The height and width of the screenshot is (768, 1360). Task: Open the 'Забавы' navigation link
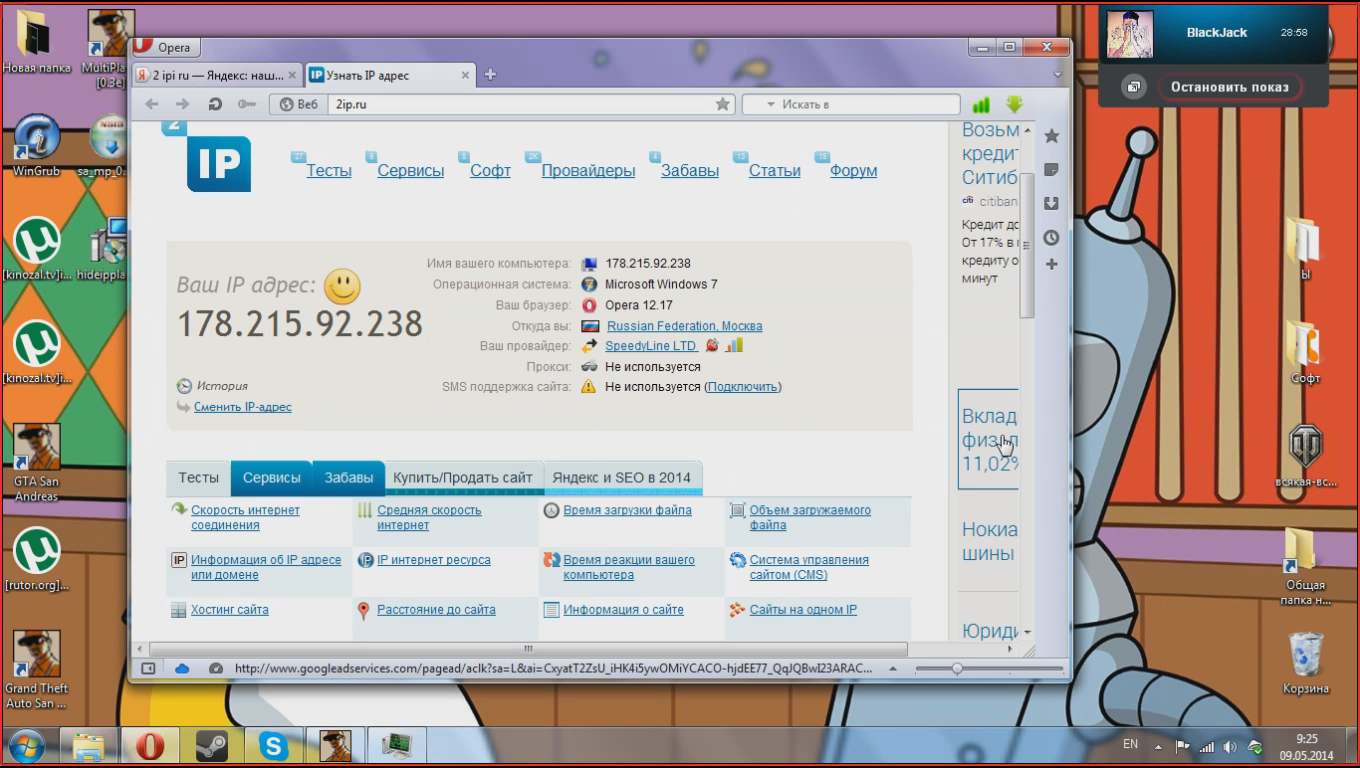[x=690, y=171]
